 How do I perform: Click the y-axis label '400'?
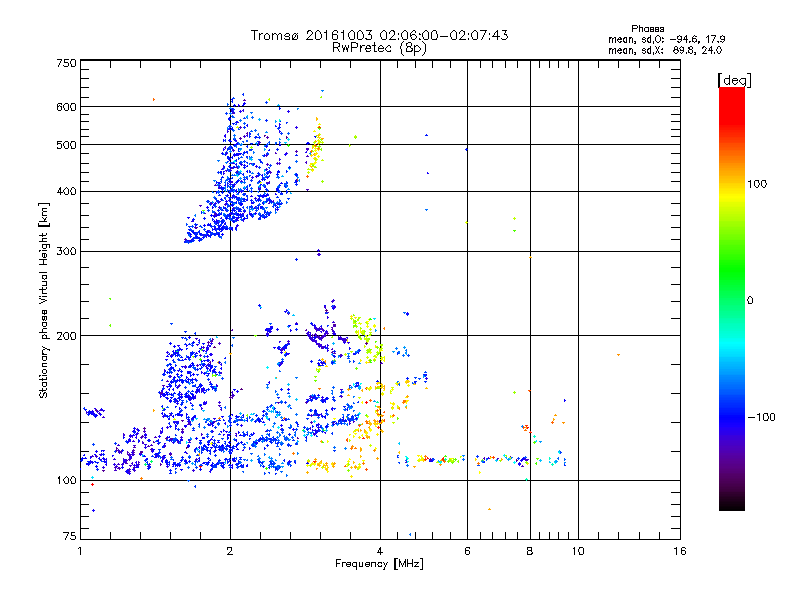coord(66,192)
